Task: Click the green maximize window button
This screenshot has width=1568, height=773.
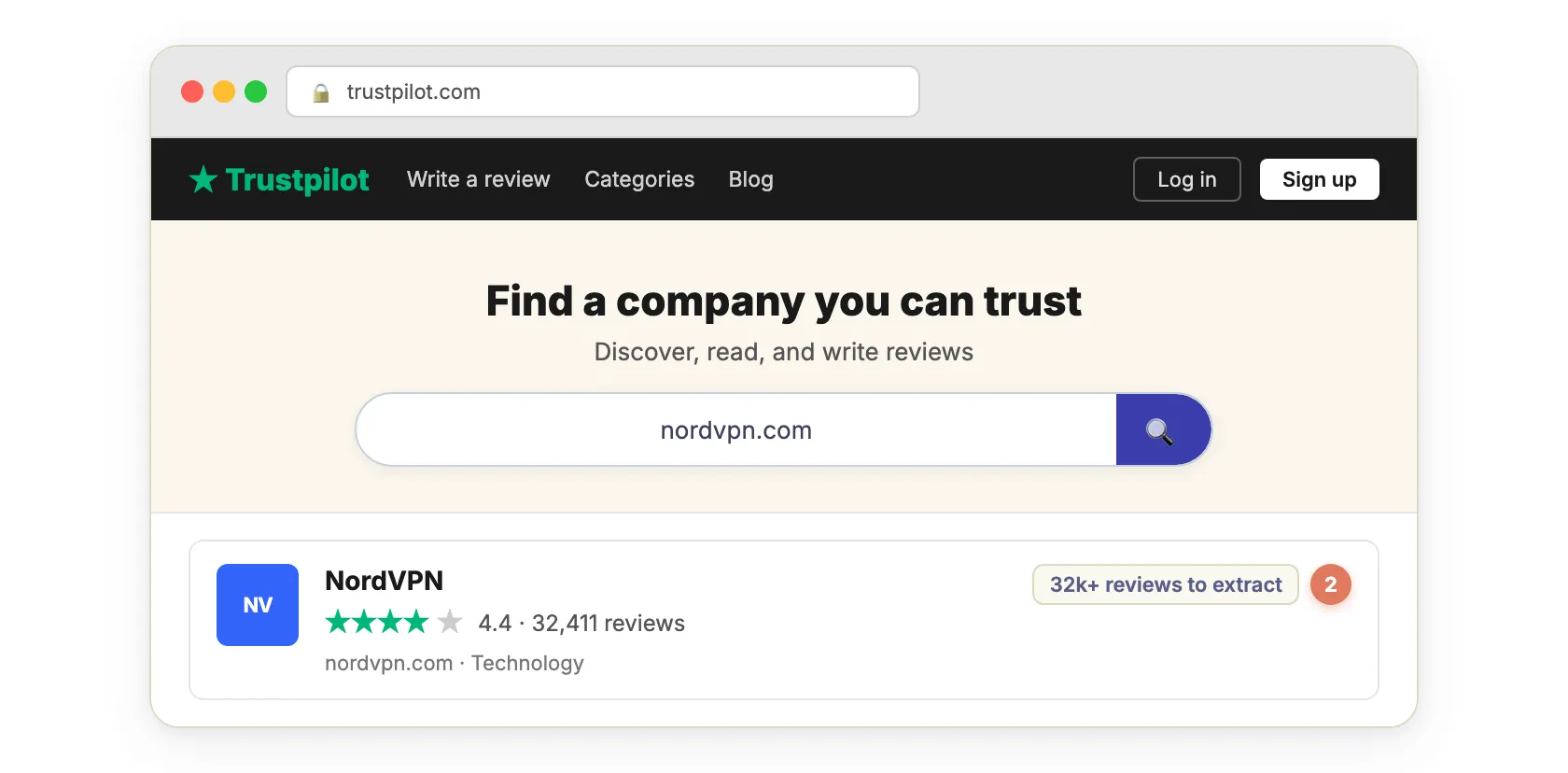Action: 256,91
